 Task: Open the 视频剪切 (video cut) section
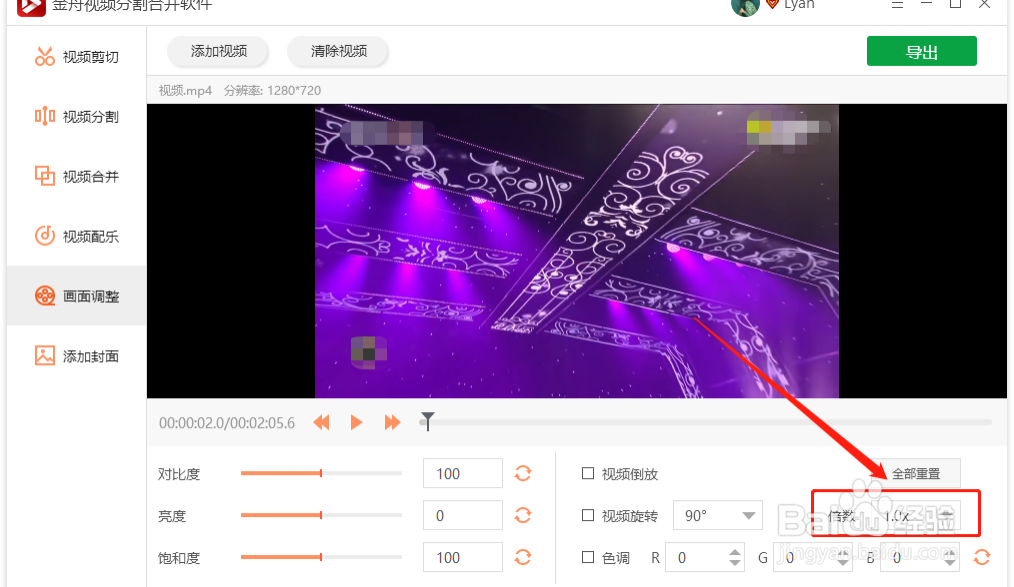pyautogui.click(x=76, y=57)
